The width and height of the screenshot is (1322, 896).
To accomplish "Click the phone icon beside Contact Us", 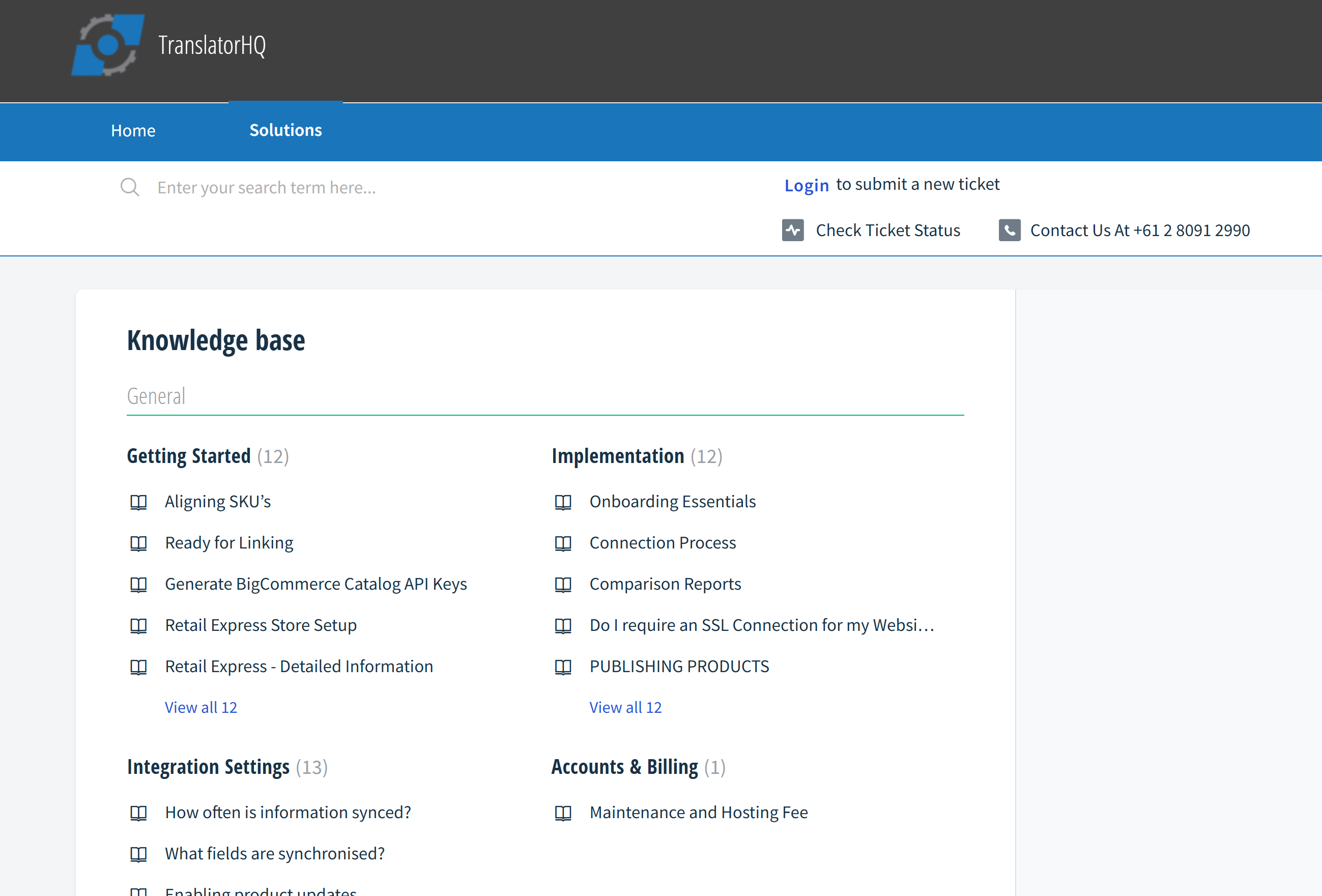I will [1009, 230].
